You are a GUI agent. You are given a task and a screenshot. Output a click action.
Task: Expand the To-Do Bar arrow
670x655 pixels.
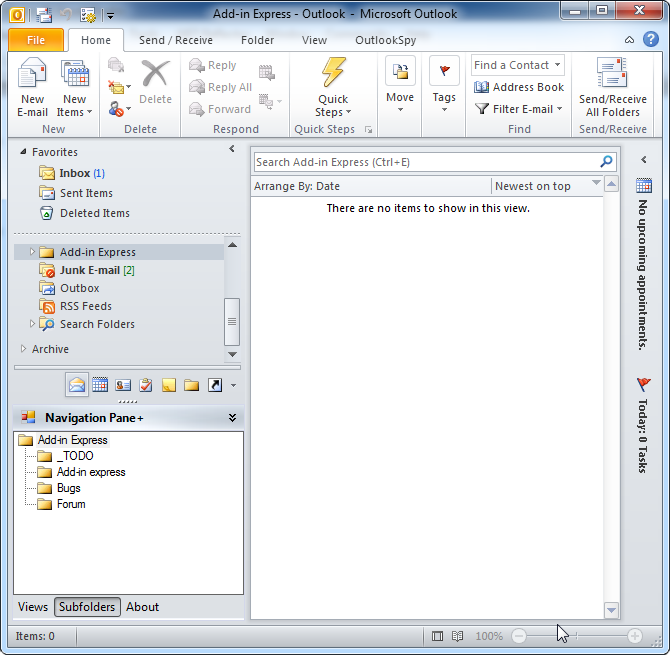pyautogui.click(x=644, y=159)
